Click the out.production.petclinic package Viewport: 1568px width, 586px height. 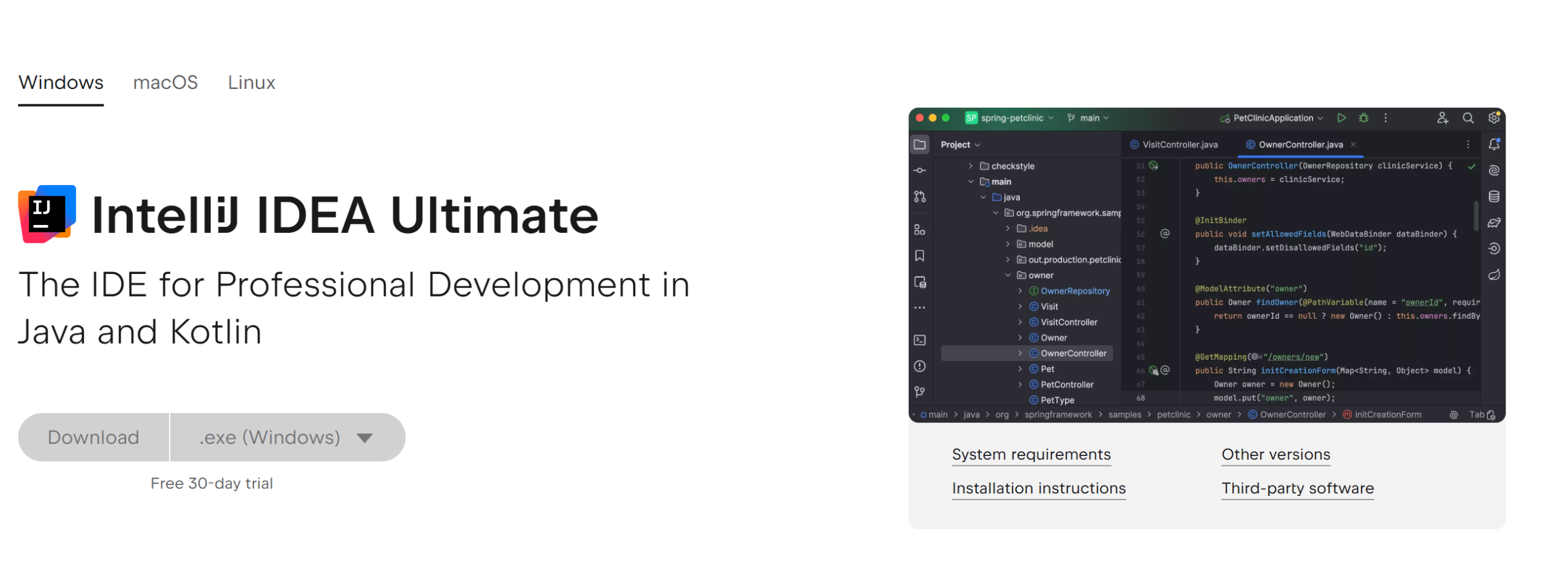point(1069,260)
